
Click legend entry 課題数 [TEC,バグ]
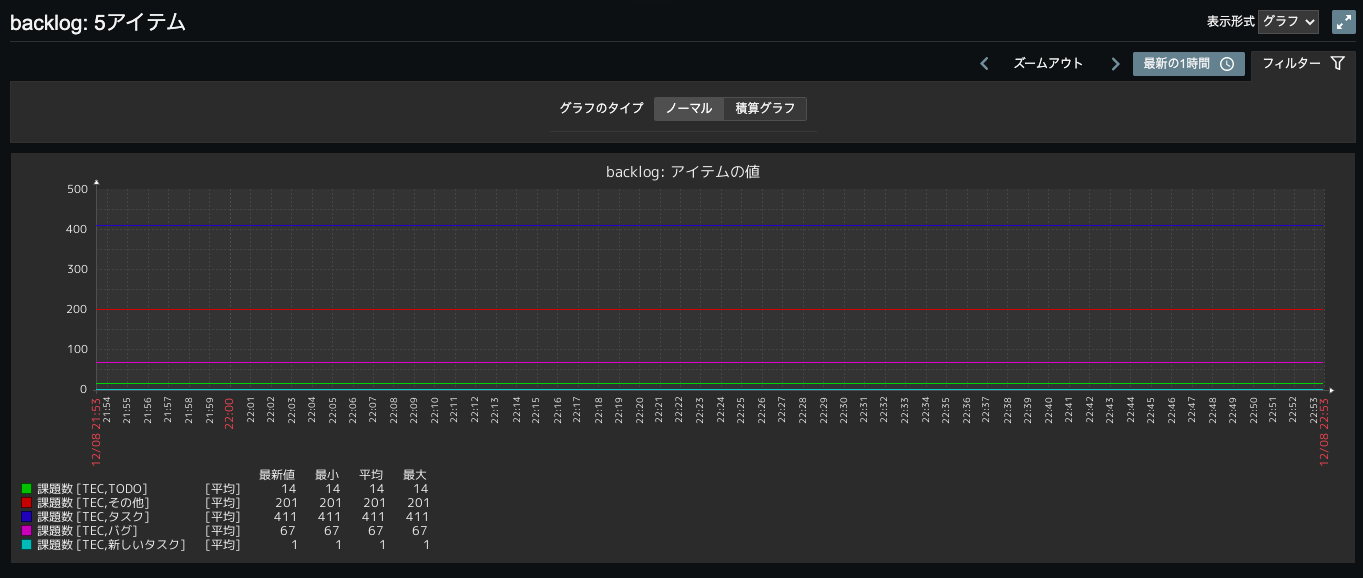click(87, 531)
